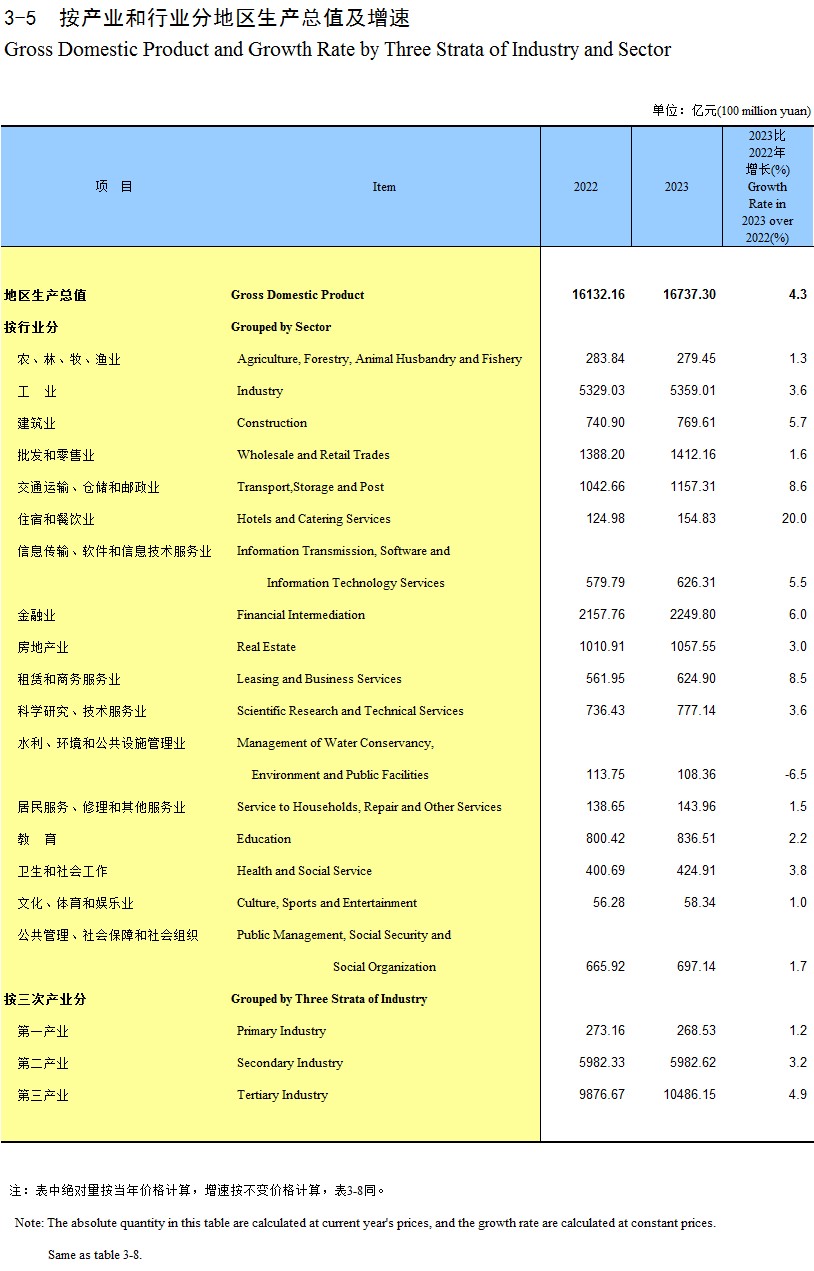Select the value 16132.16

click(x=598, y=295)
